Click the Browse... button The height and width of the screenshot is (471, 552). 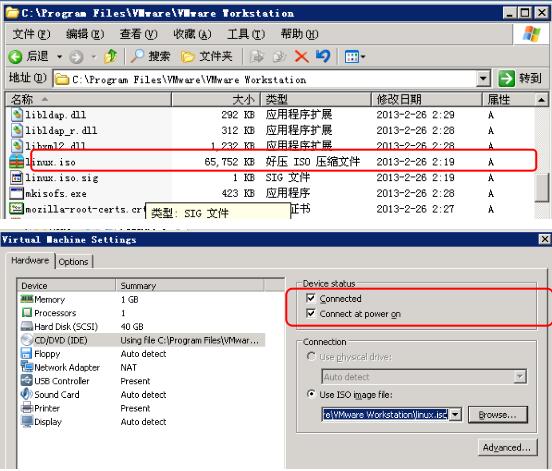pos(497,415)
